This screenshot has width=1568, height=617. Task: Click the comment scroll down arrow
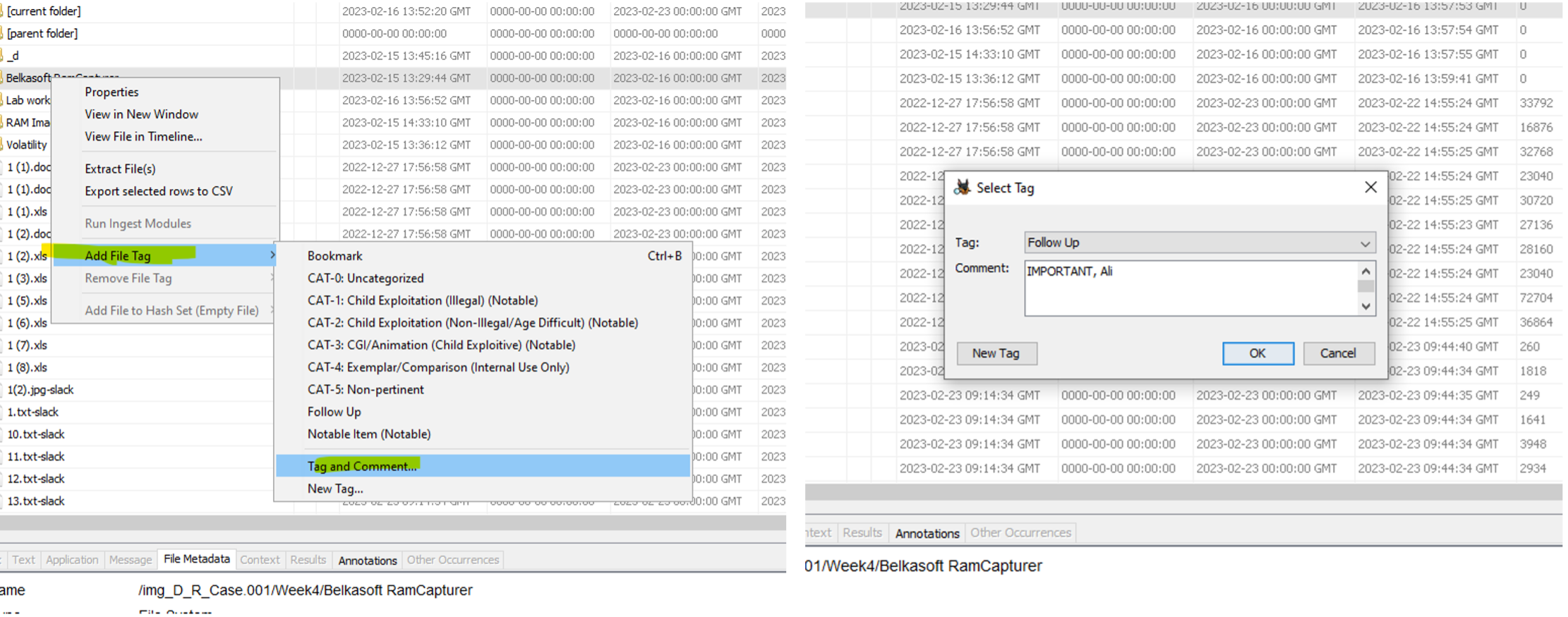click(1365, 306)
